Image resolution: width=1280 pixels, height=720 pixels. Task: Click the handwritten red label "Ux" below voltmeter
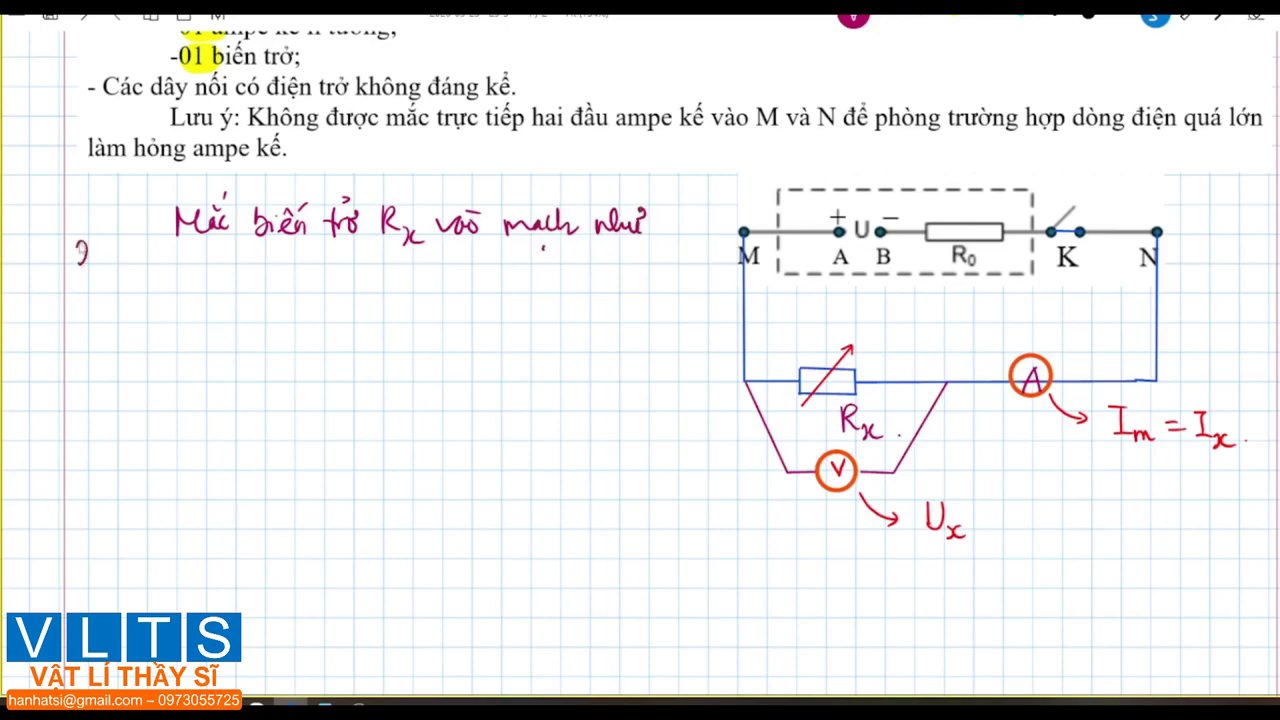tap(945, 519)
